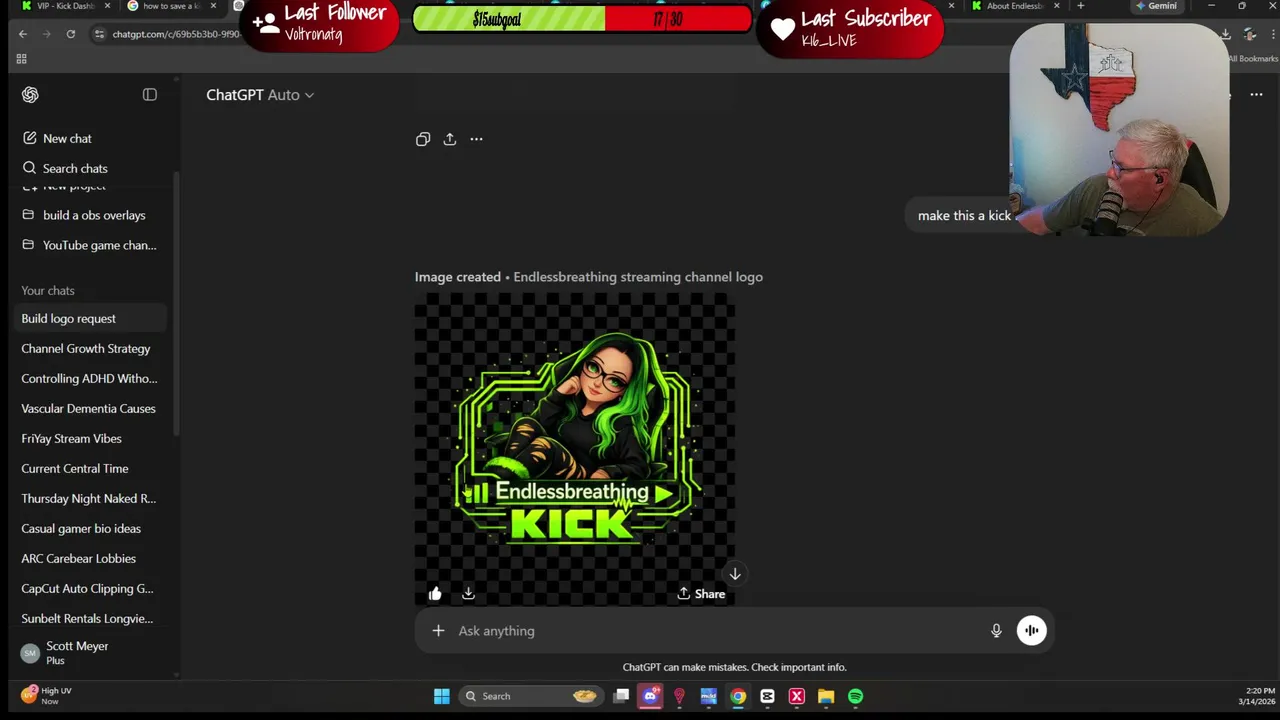
Task: Open the Windows Start menu
Action: point(441,696)
